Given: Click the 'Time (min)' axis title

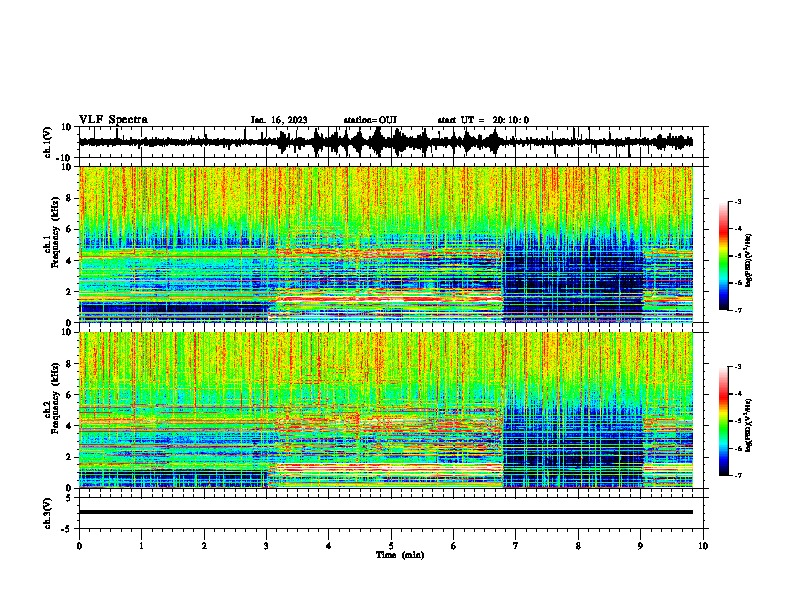Looking at the screenshot, I should pos(400,555).
